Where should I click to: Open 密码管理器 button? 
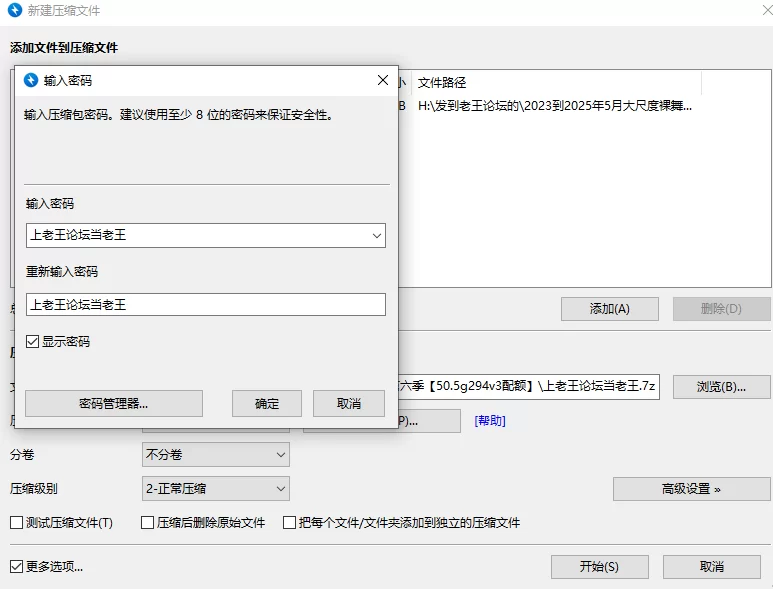tap(114, 404)
